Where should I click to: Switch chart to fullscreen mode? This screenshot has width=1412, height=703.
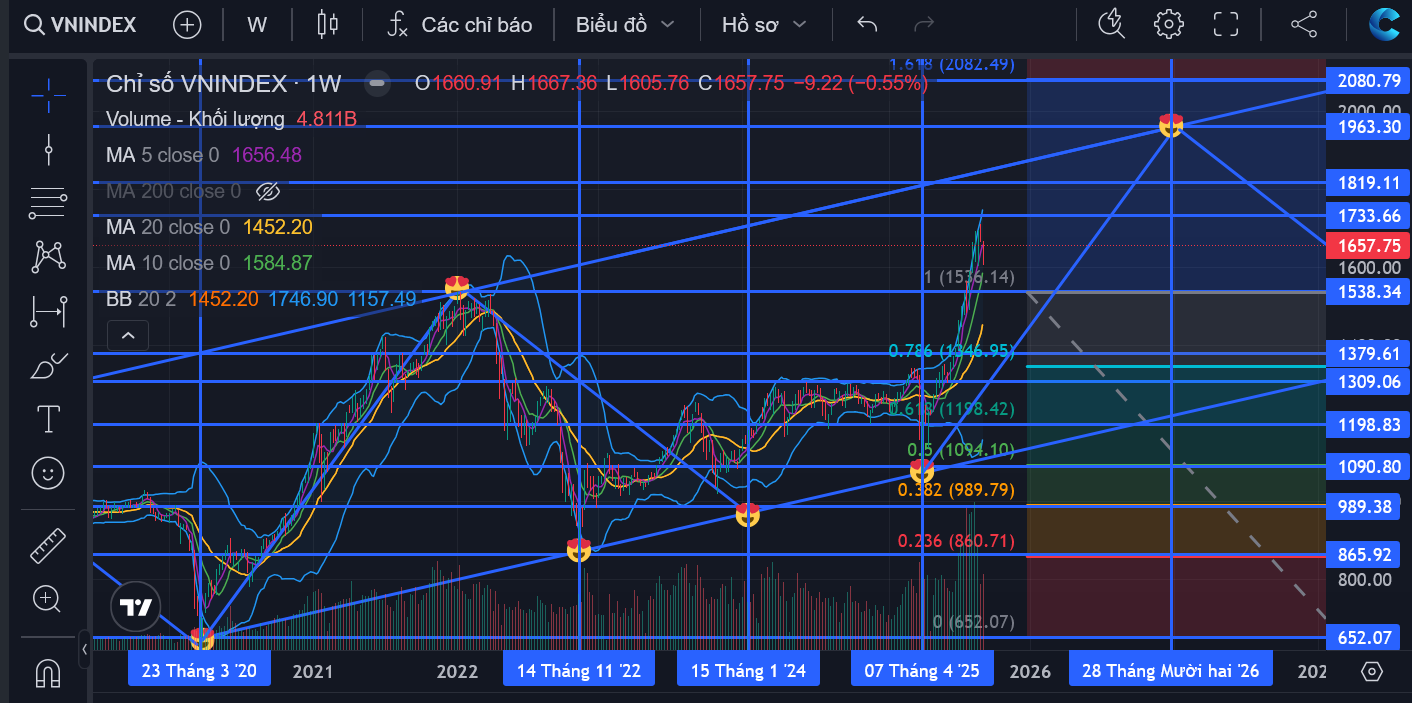[1225, 25]
